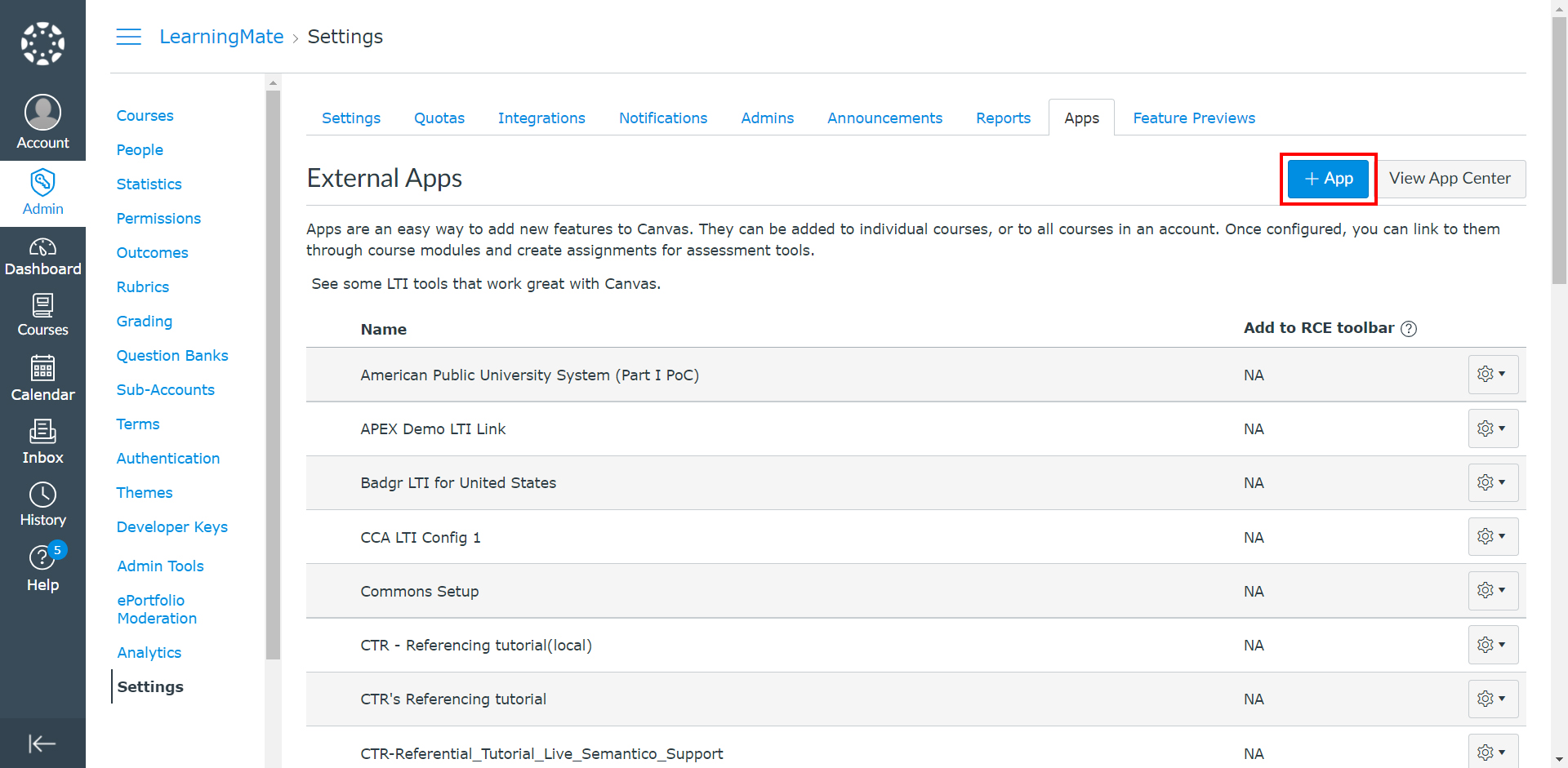This screenshot has height=768, width=1568.
Task: Switch to the Integrations tab
Action: (x=541, y=118)
